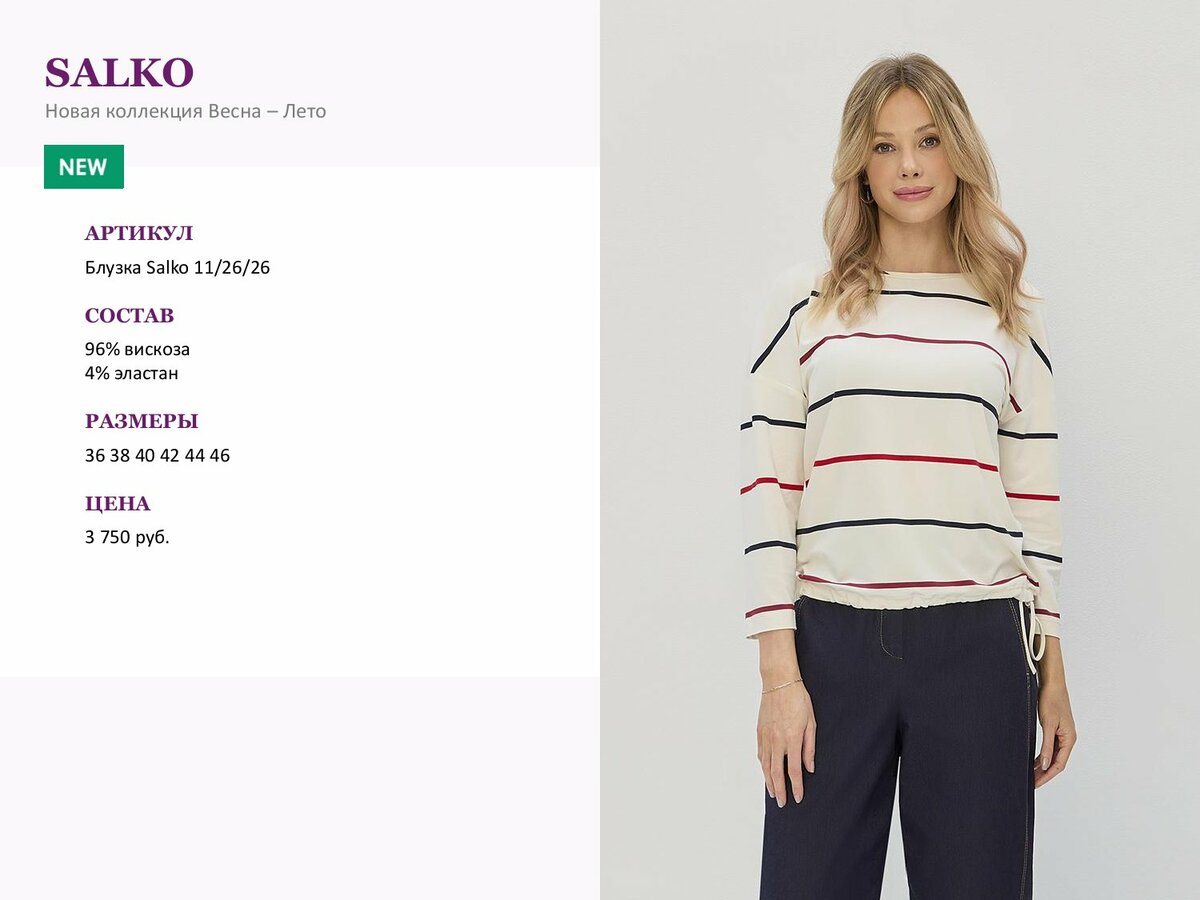This screenshot has height=900, width=1200.
Task: Click the АРТИКУЛ heading
Action: [139, 233]
